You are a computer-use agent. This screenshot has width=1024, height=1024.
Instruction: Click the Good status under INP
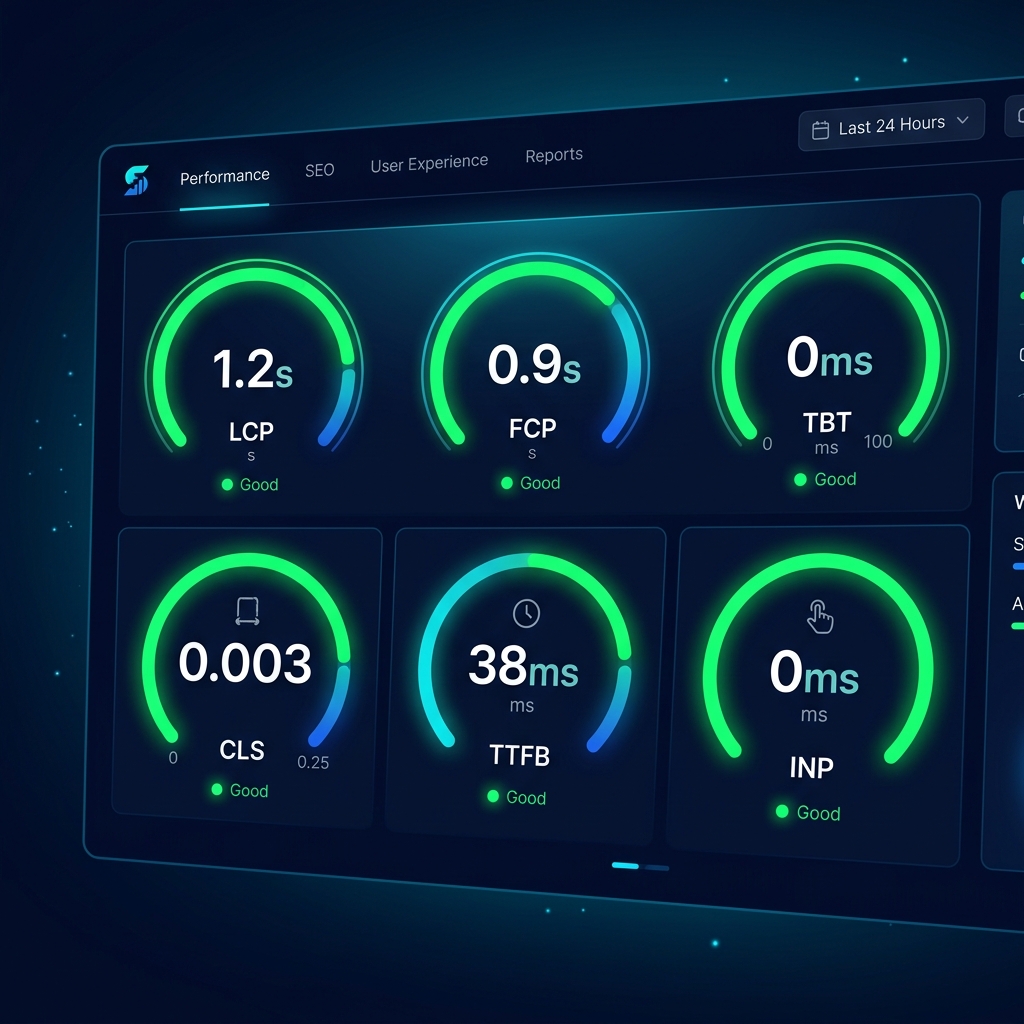pyautogui.click(x=808, y=812)
